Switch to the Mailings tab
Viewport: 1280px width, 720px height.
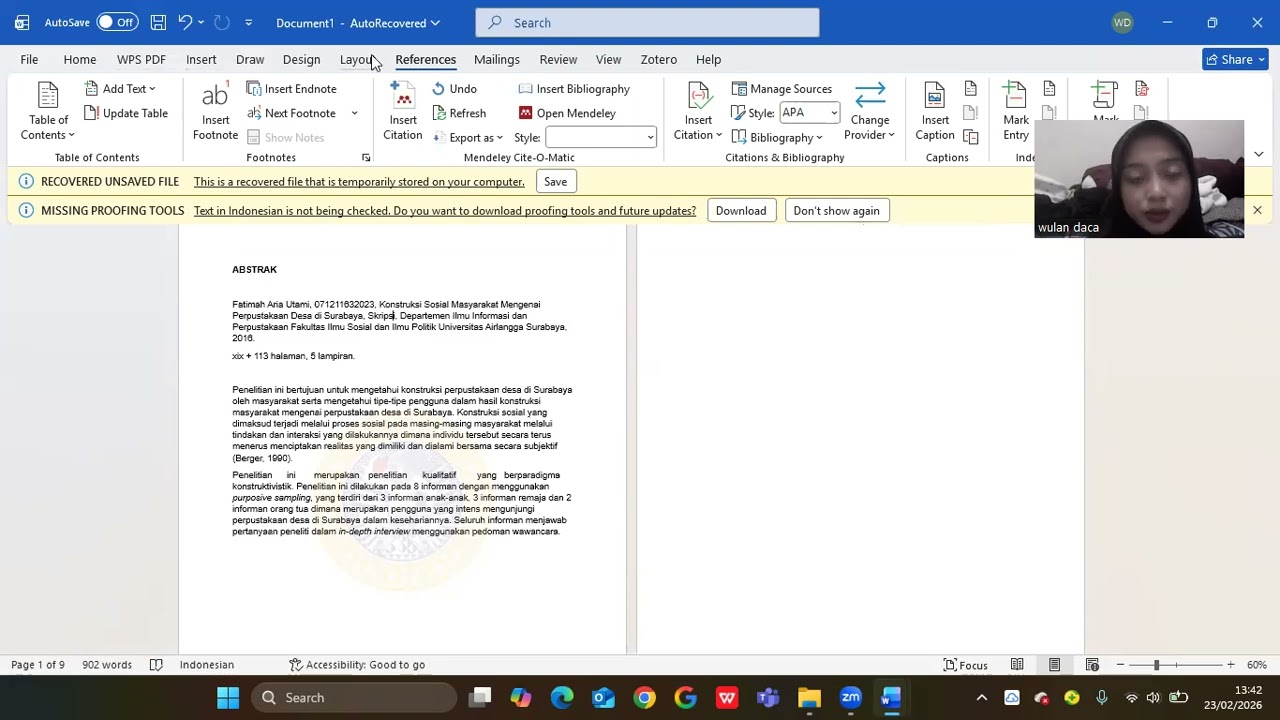click(x=497, y=59)
